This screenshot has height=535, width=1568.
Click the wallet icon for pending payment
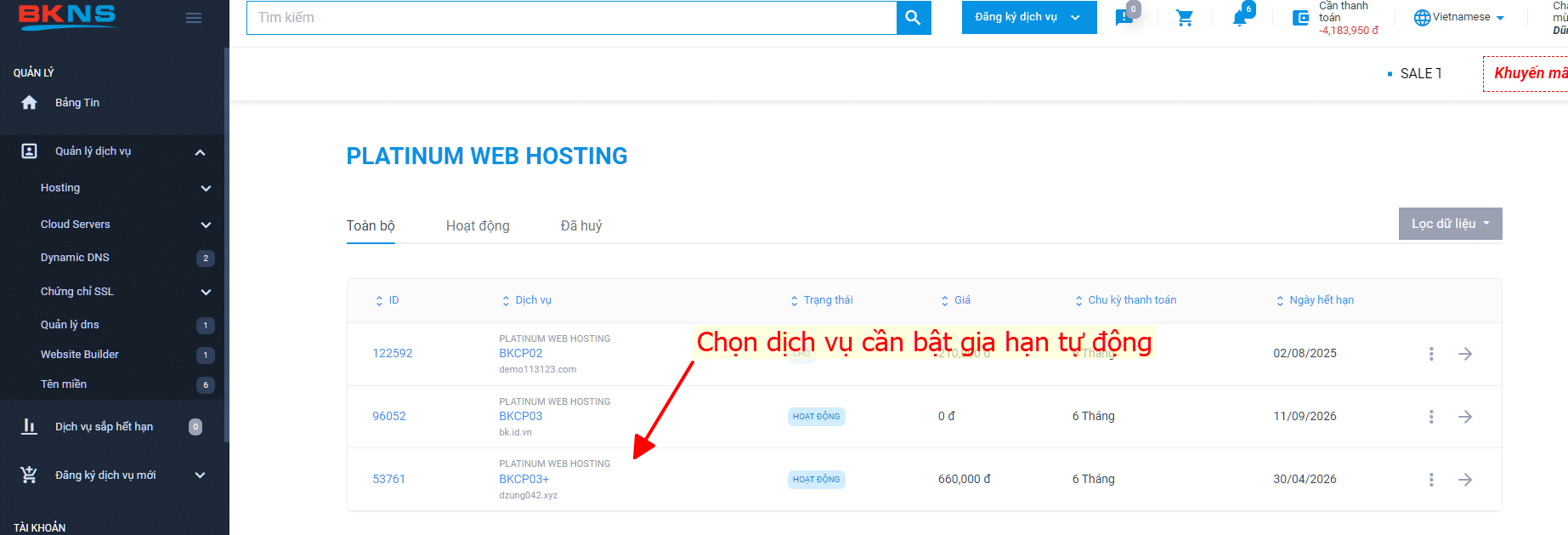(x=1300, y=18)
